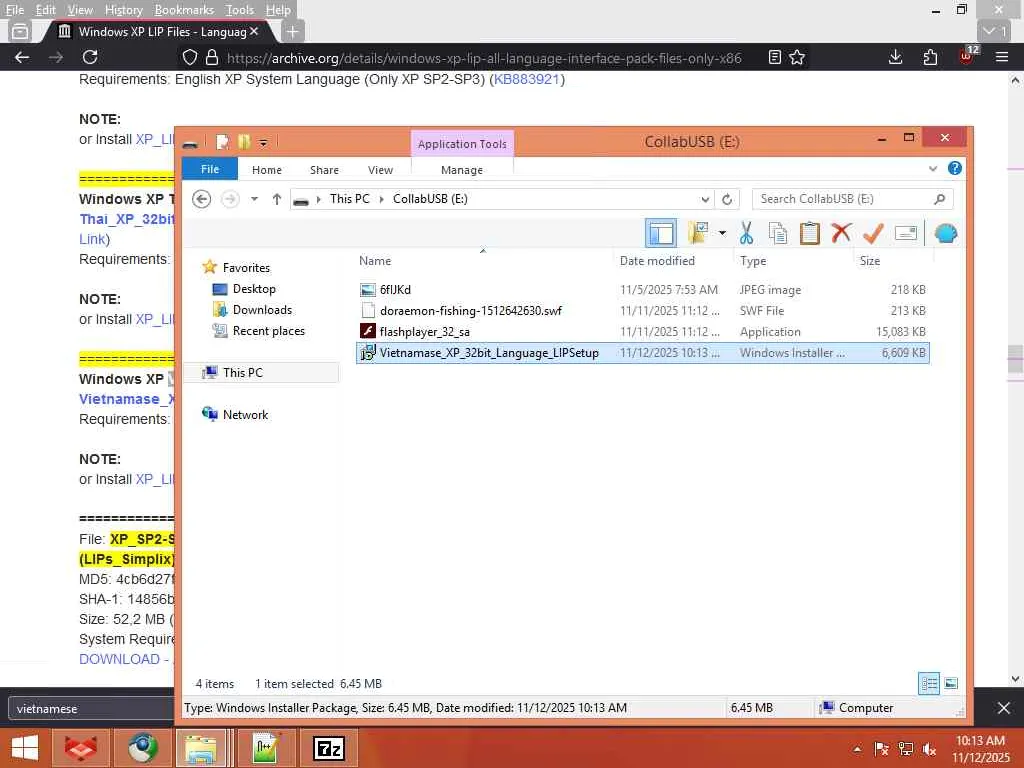
Task: Go back in Firefox browser
Action: pyautogui.click(x=22, y=57)
